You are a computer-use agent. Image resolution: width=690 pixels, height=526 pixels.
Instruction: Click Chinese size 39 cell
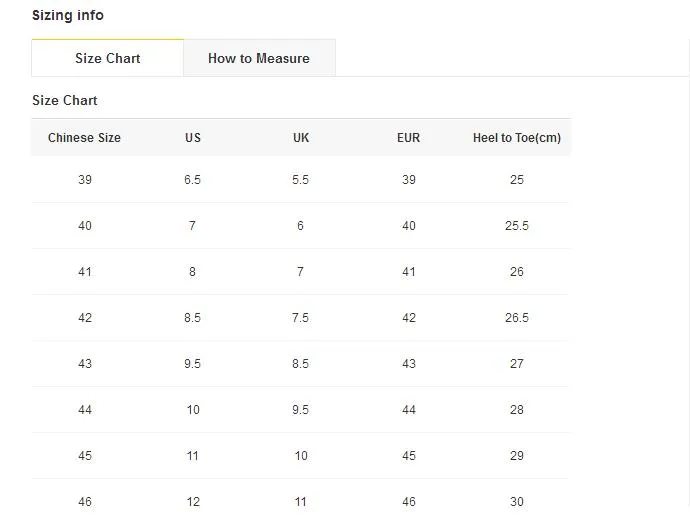pyautogui.click(x=85, y=180)
